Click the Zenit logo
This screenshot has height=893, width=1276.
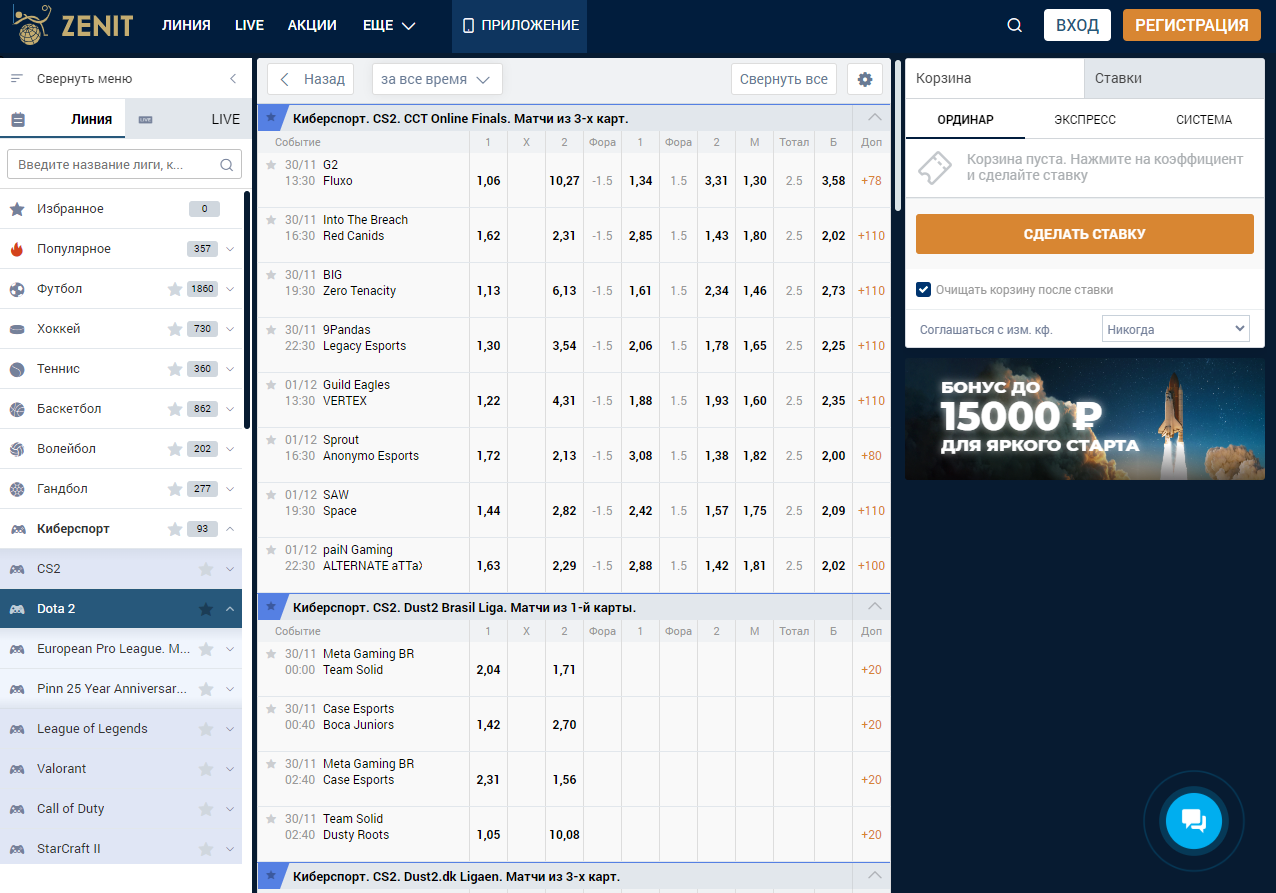point(73,25)
